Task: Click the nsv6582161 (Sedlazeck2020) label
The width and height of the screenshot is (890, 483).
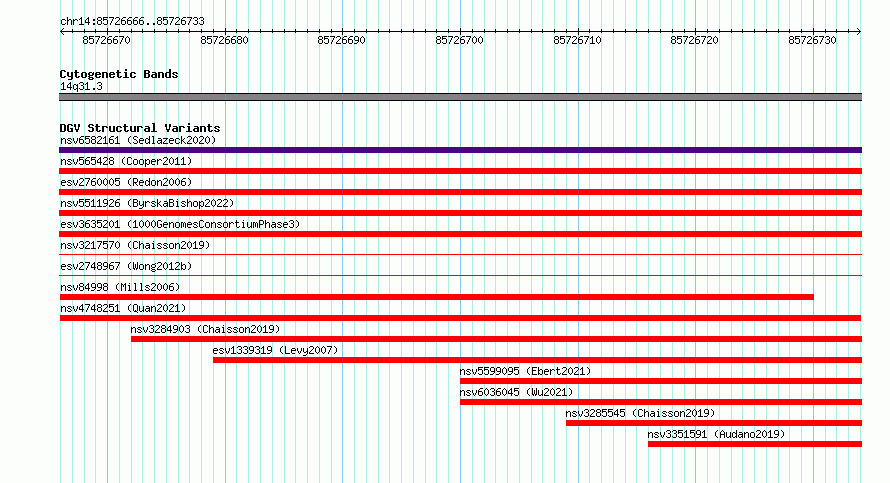Action: pyautogui.click(x=138, y=140)
